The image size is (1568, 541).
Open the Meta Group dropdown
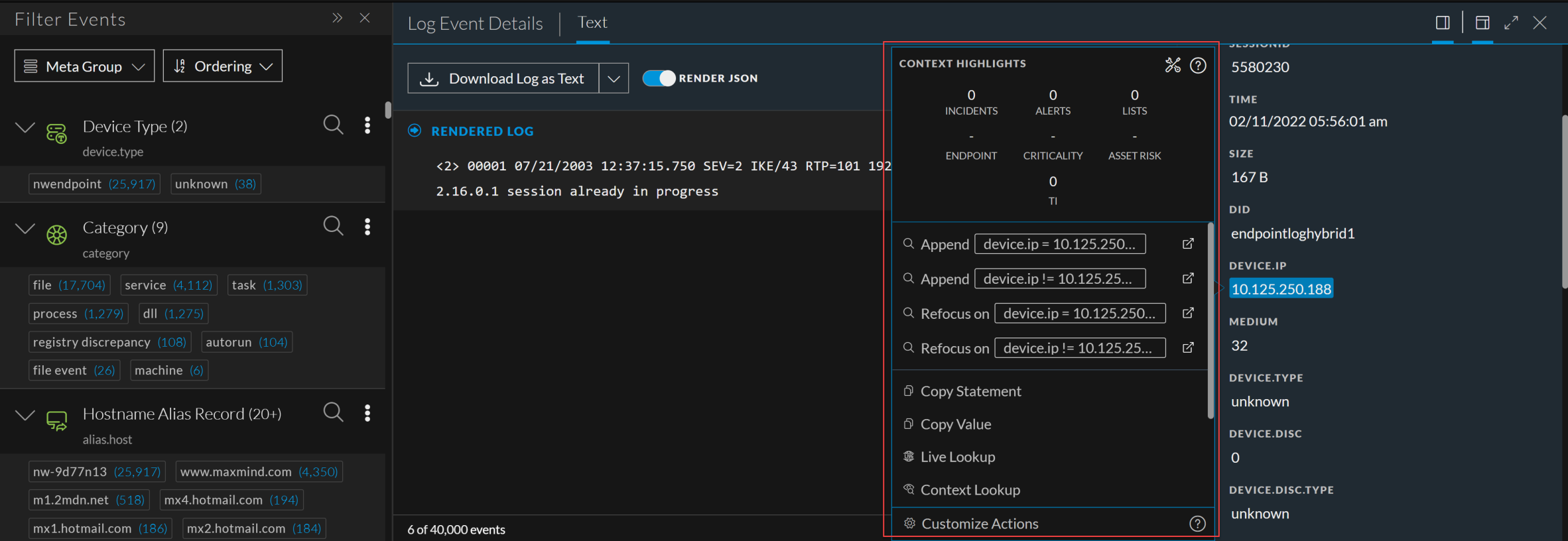84,66
